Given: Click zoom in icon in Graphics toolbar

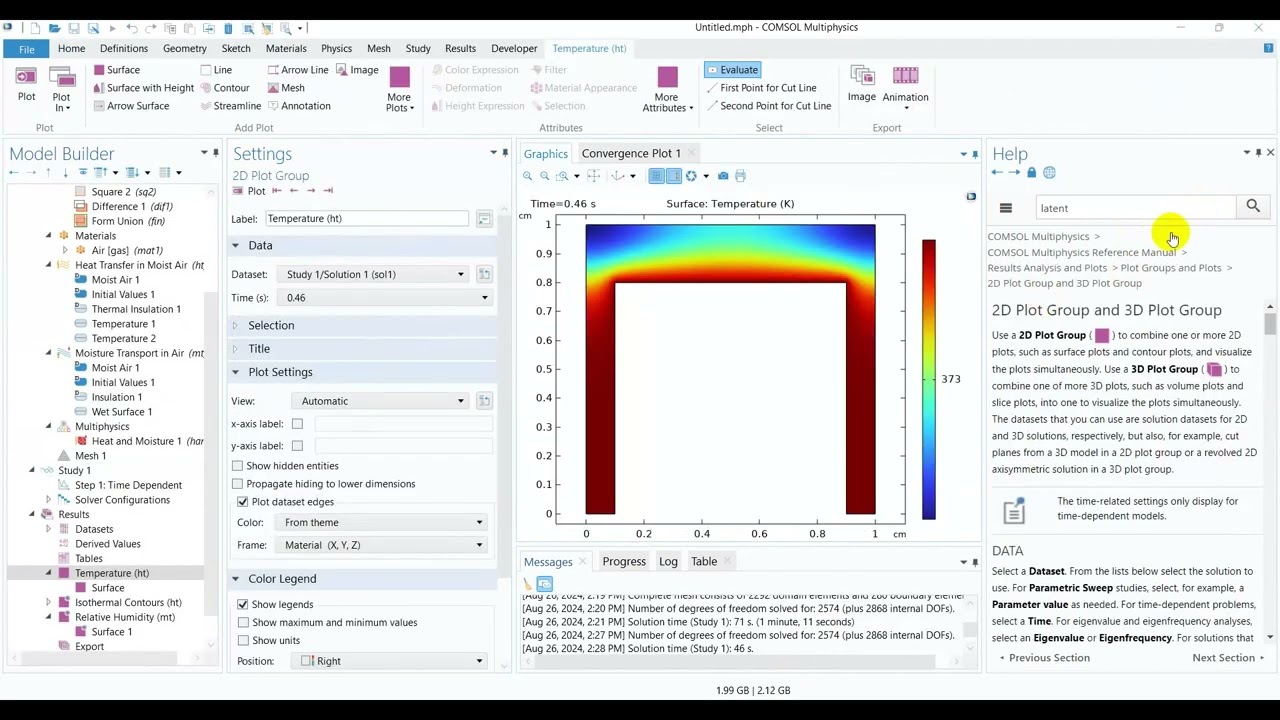Looking at the screenshot, I should point(527,176).
